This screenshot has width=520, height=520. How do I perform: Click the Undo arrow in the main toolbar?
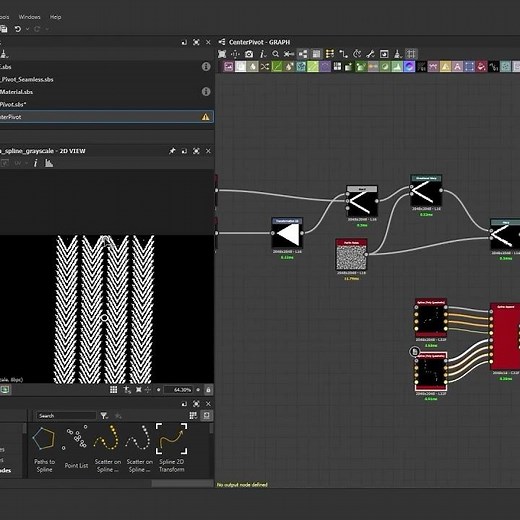[x=18, y=29]
